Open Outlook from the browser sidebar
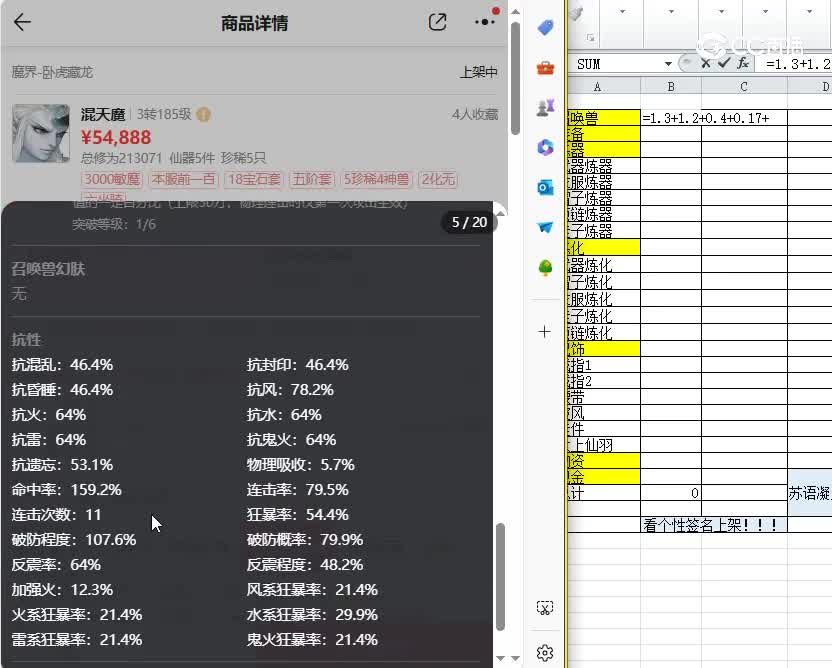Screen dimensions: 832x668 pos(545,188)
